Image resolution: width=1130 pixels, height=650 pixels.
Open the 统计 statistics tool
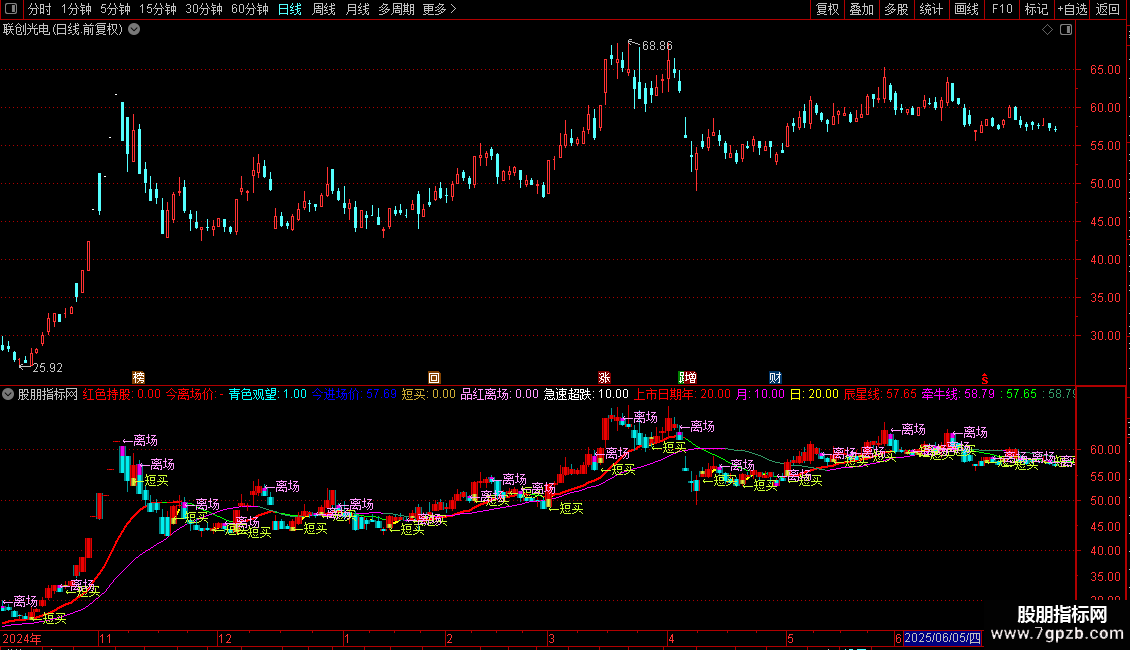(x=931, y=9)
